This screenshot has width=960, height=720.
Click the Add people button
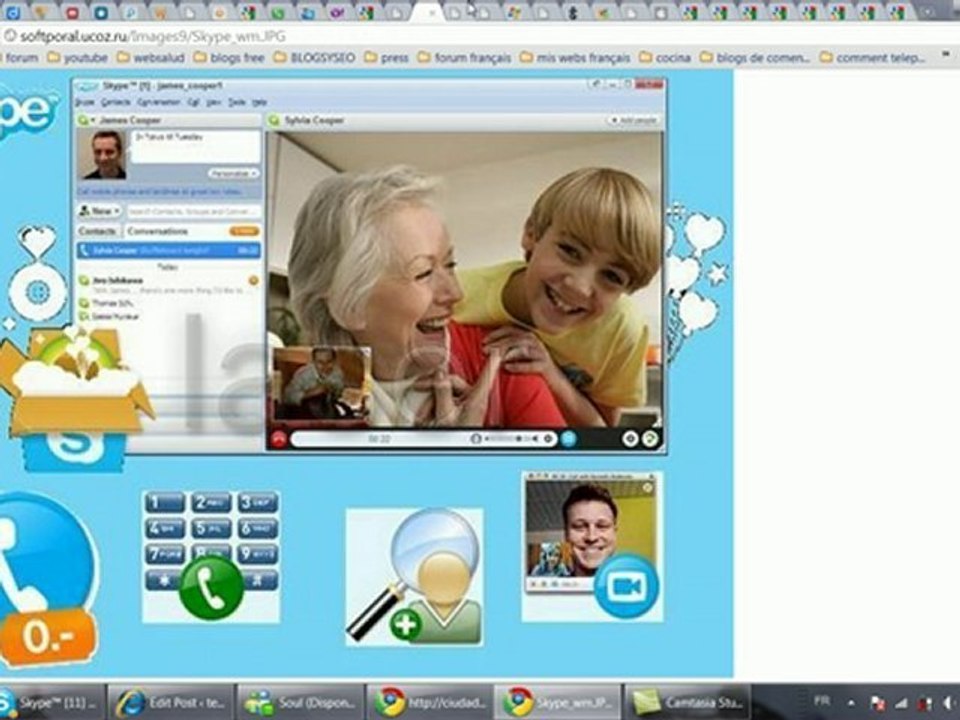(x=633, y=121)
